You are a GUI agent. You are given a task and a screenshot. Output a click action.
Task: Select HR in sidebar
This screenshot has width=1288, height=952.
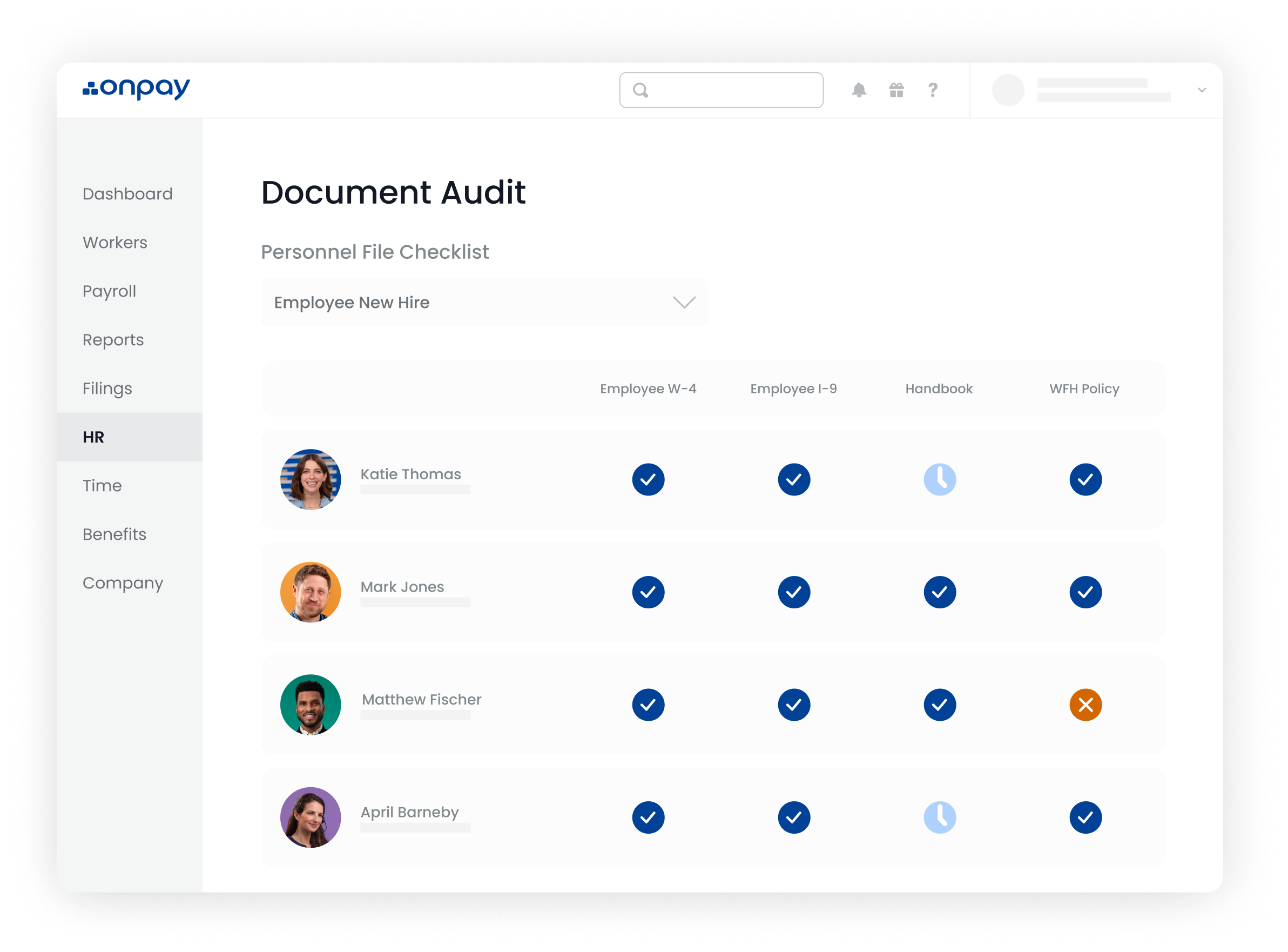(x=130, y=437)
